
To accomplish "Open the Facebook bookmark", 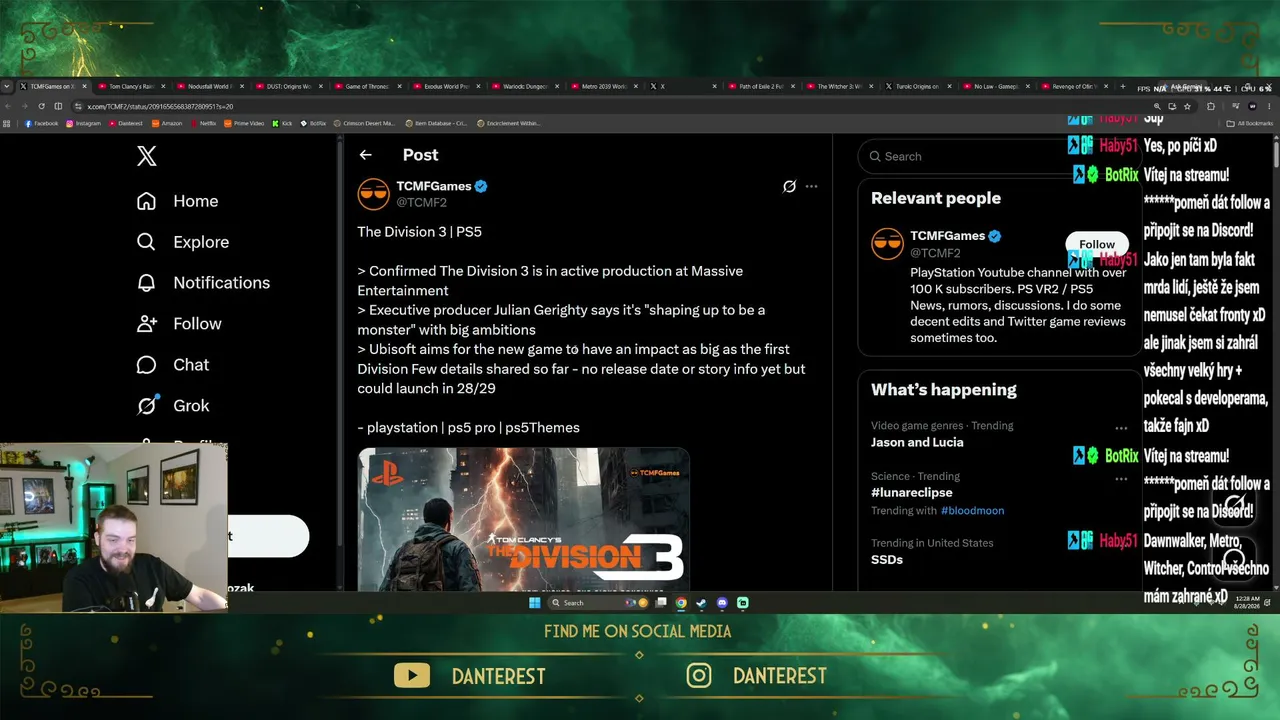I will point(40,123).
